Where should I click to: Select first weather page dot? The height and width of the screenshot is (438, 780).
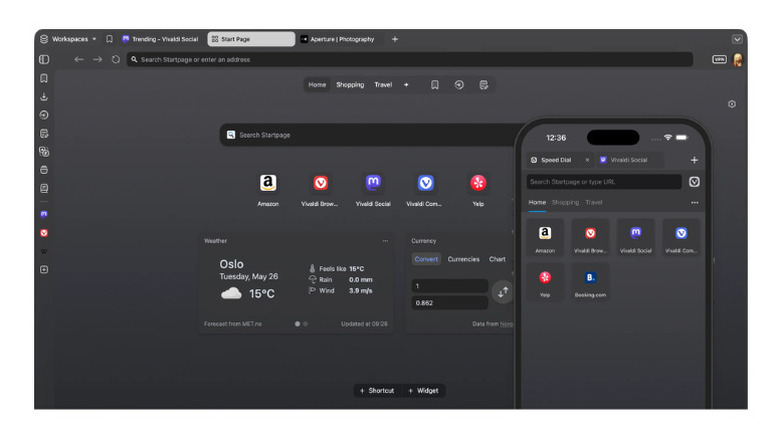(x=297, y=324)
